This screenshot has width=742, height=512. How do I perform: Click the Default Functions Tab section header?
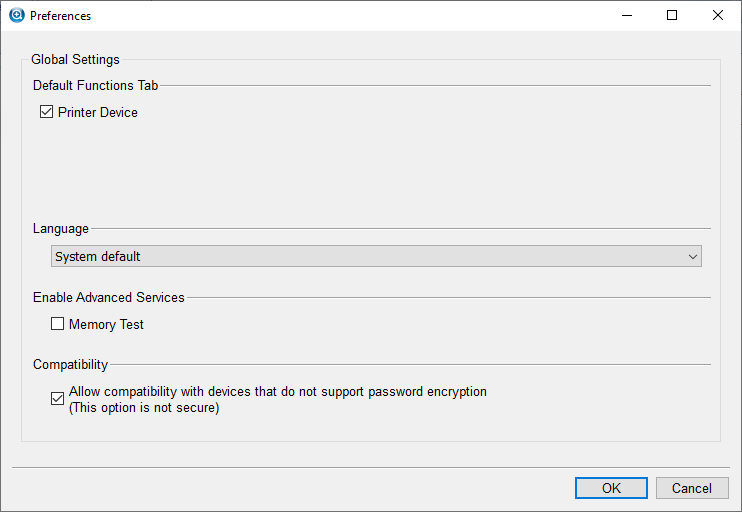95,86
